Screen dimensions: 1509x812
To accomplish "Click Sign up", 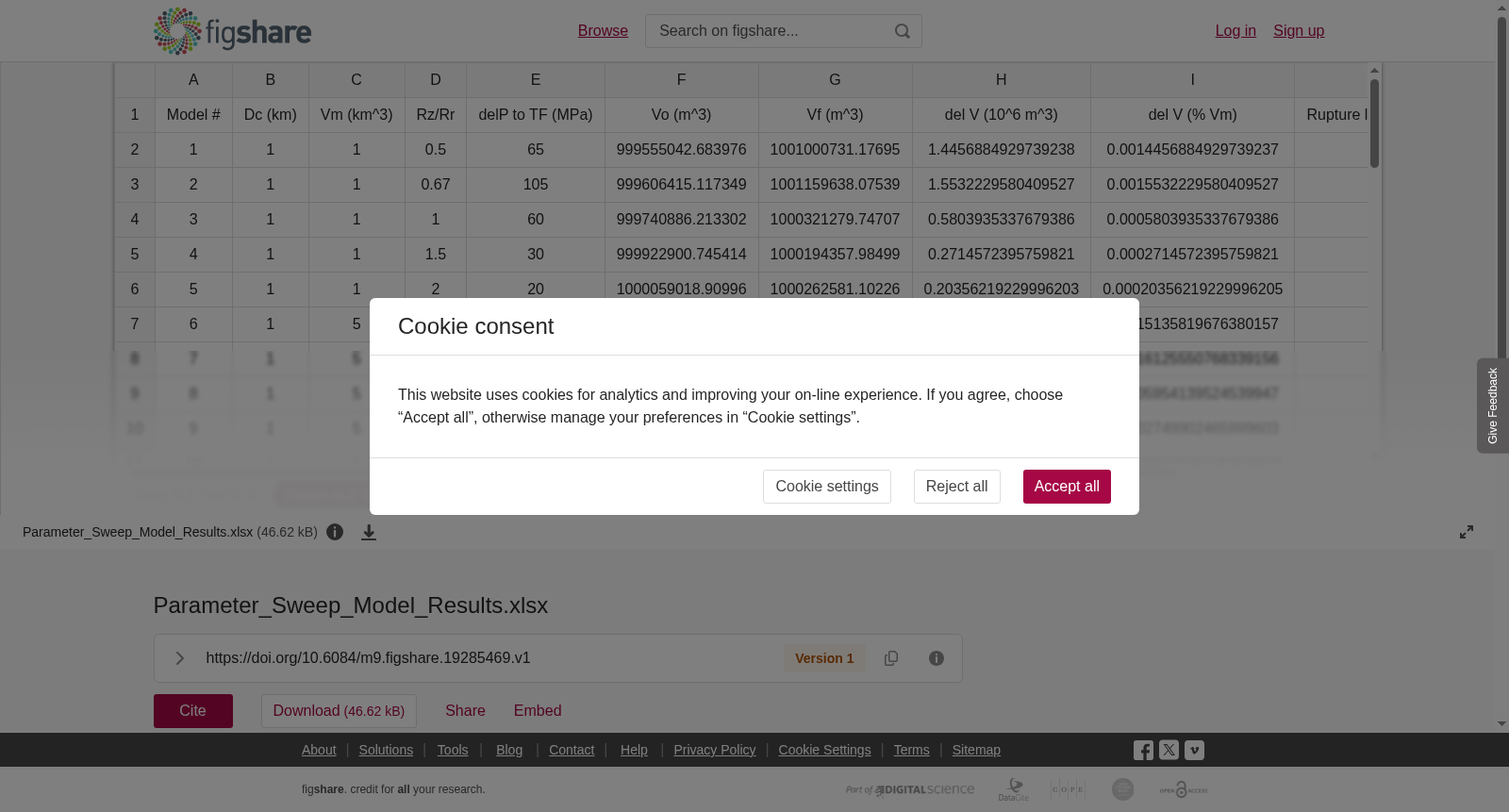I will (1299, 31).
